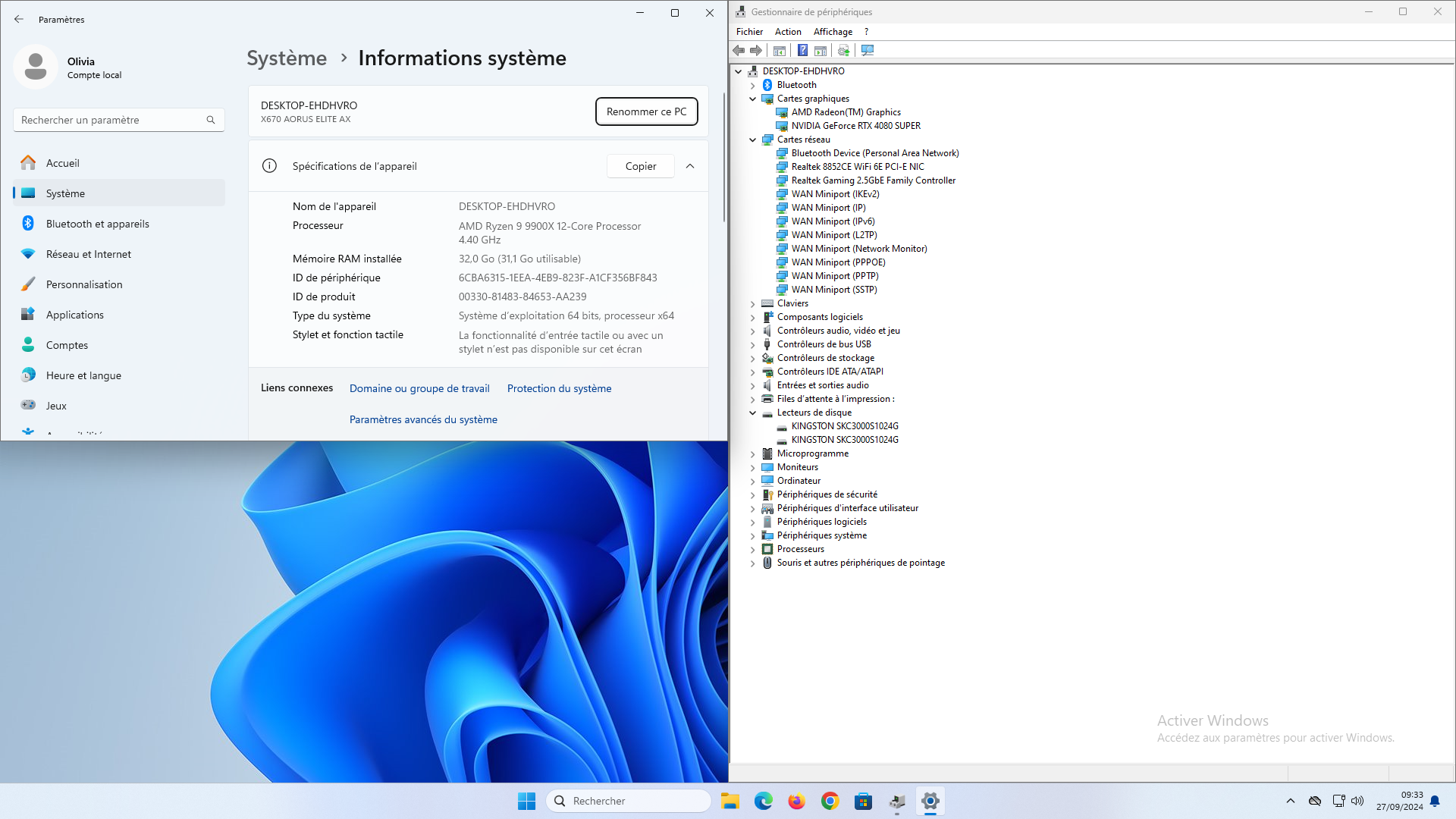Open the Fichier menu
Viewport: 1456px width, 819px height.
[x=749, y=32]
